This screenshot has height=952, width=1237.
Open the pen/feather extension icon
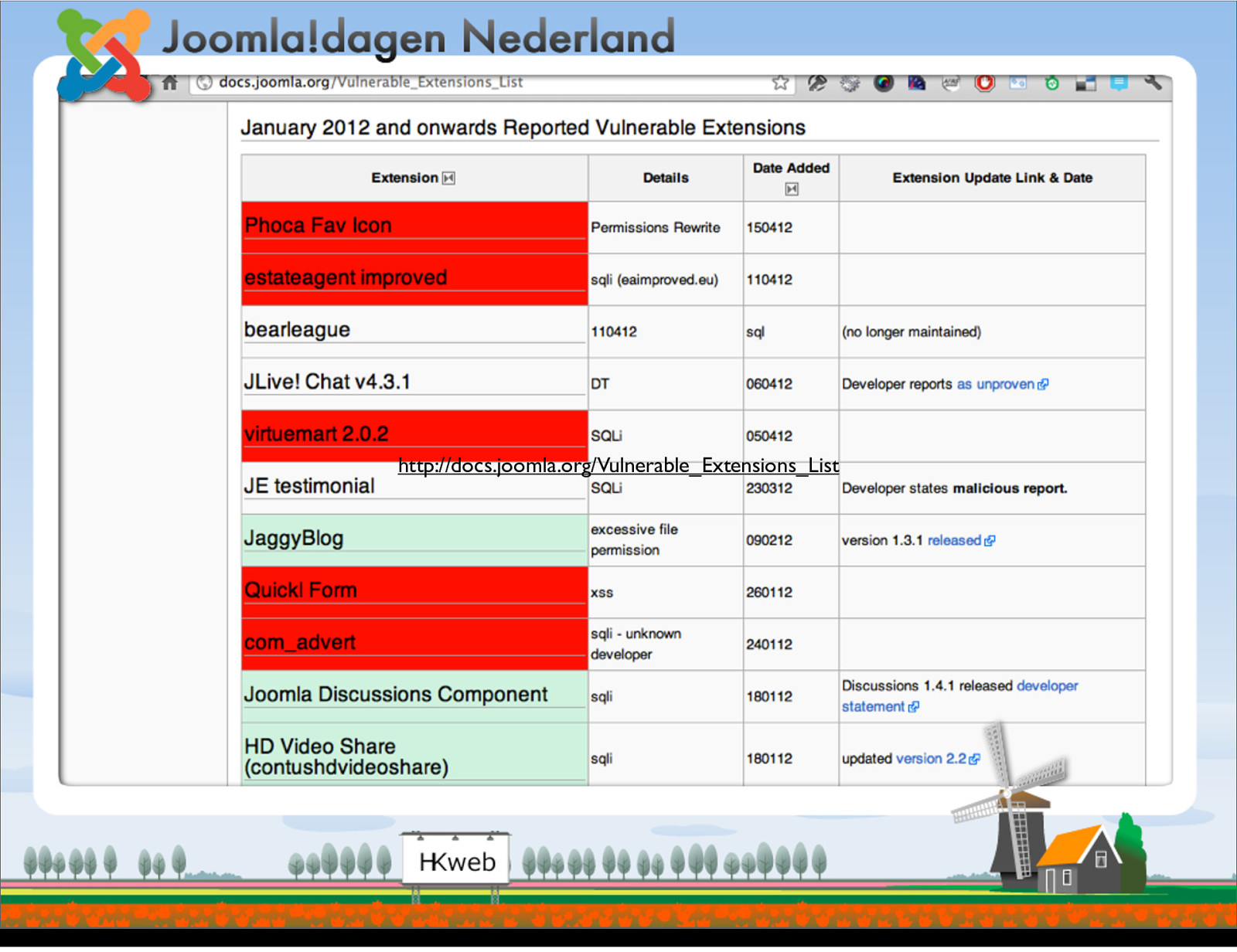817,83
